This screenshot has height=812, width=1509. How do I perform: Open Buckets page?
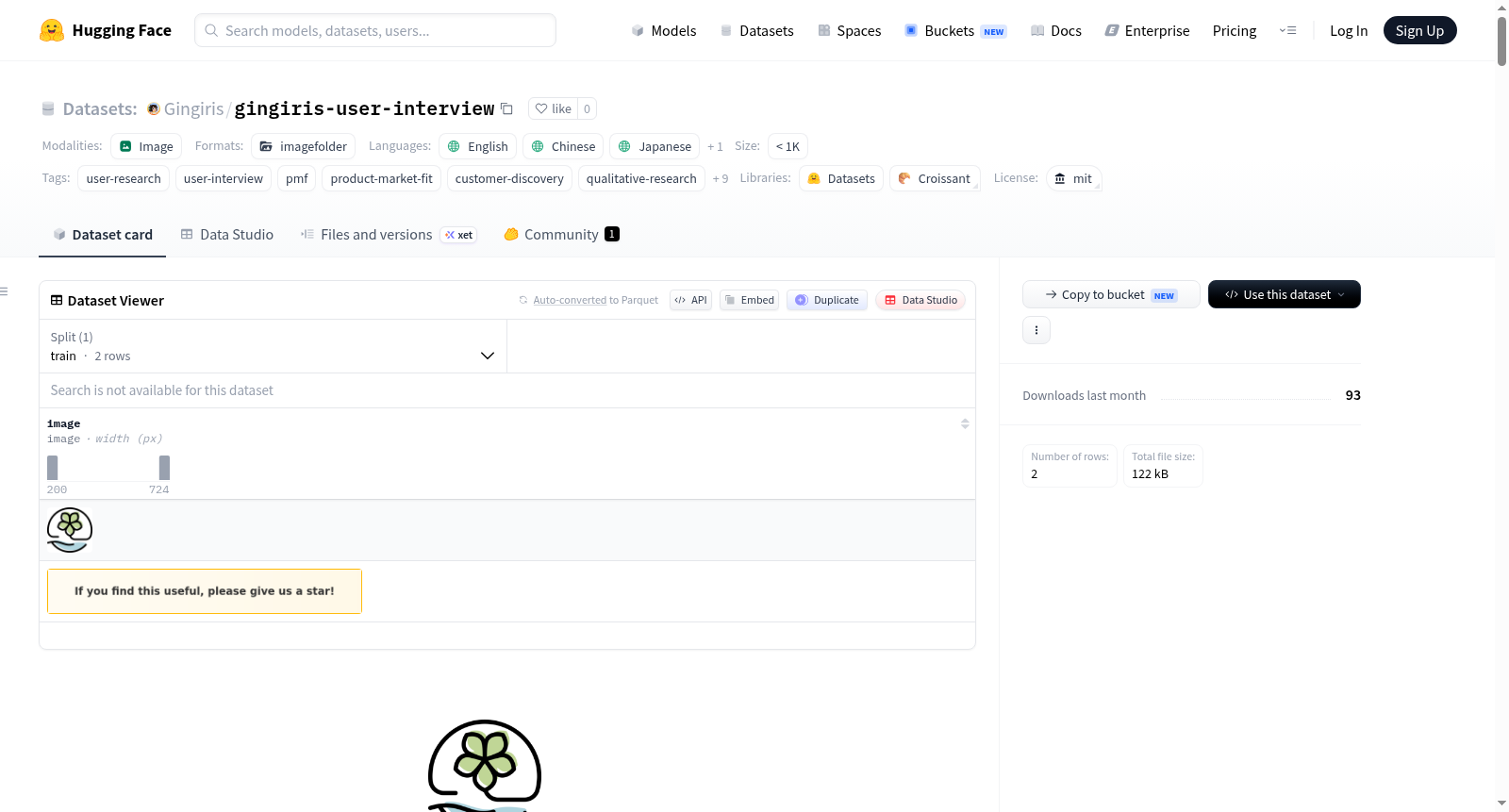955,30
